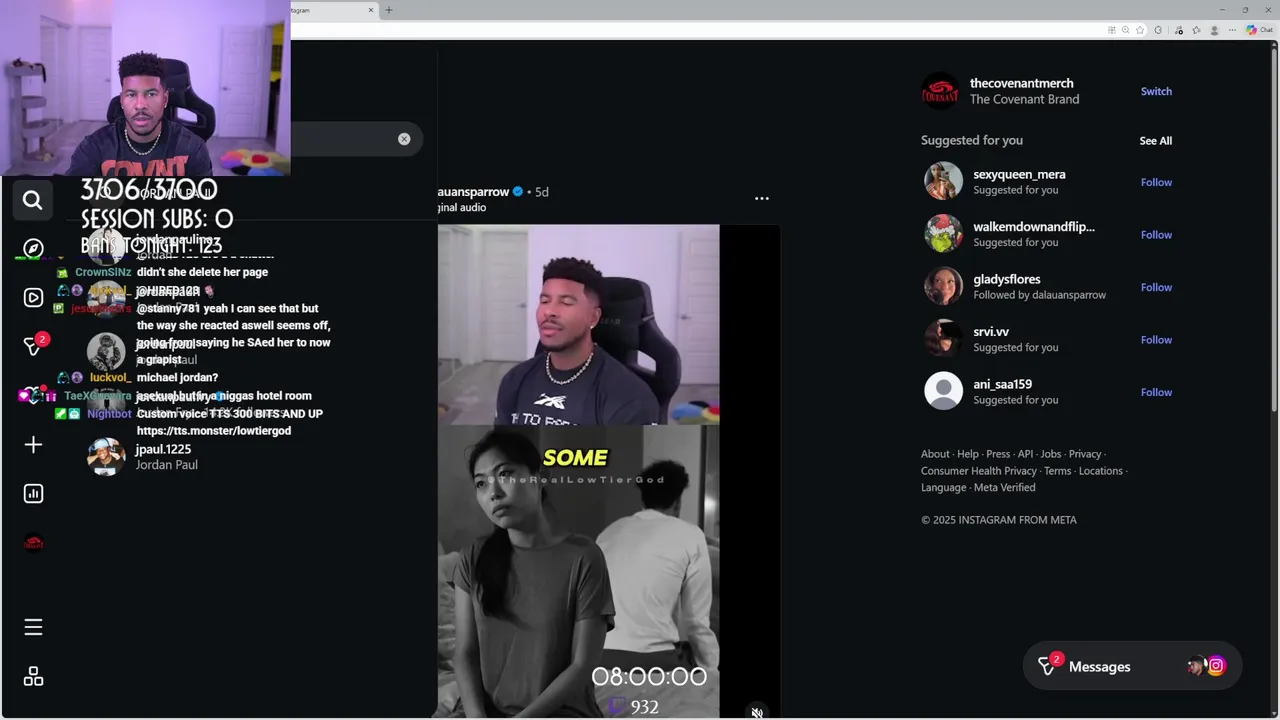The height and width of the screenshot is (720, 1280).
Task: Open ani_saa159 default avatar
Action: click(943, 391)
